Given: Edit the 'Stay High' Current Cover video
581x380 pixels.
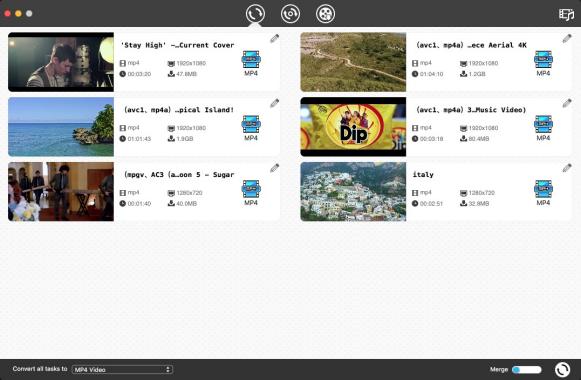Looking at the screenshot, I should coord(275,39).
